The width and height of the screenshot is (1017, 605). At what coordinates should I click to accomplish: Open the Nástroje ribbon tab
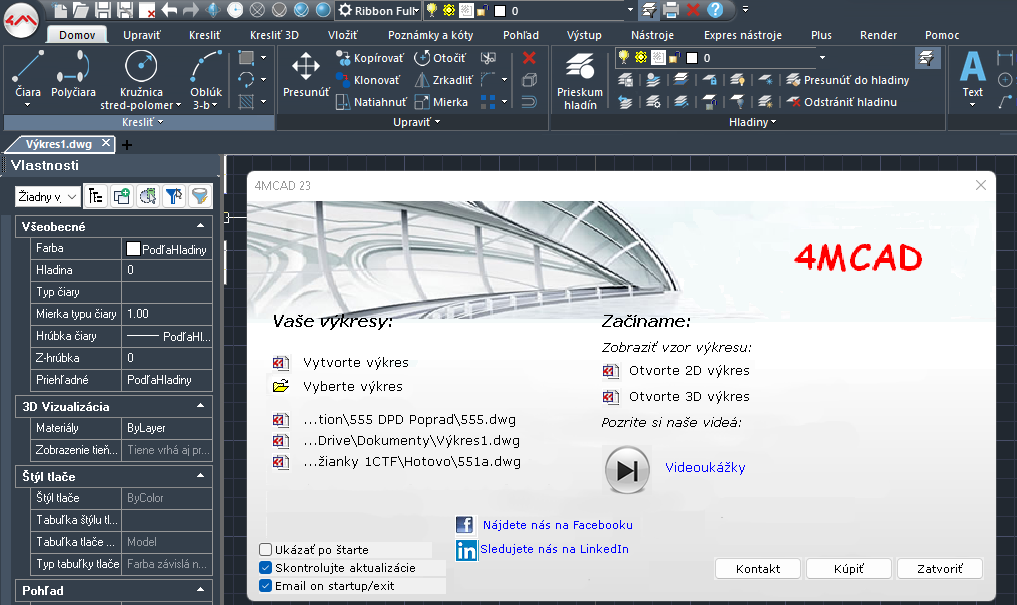tap(652, 35)
